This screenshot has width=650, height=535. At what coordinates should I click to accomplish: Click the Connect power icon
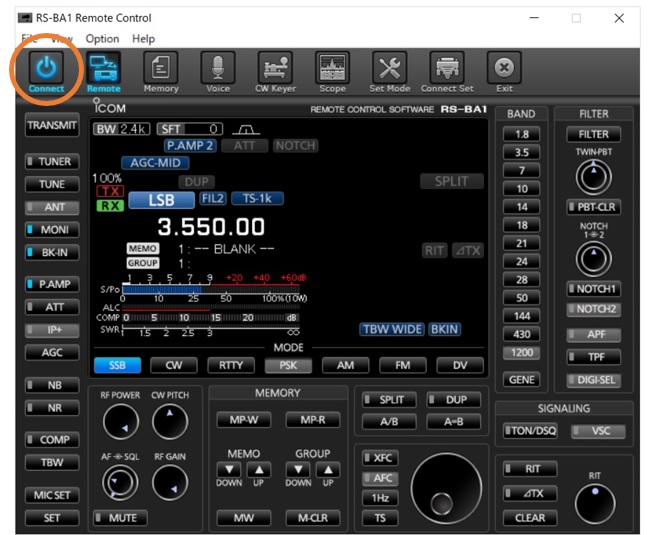point(46,68)
